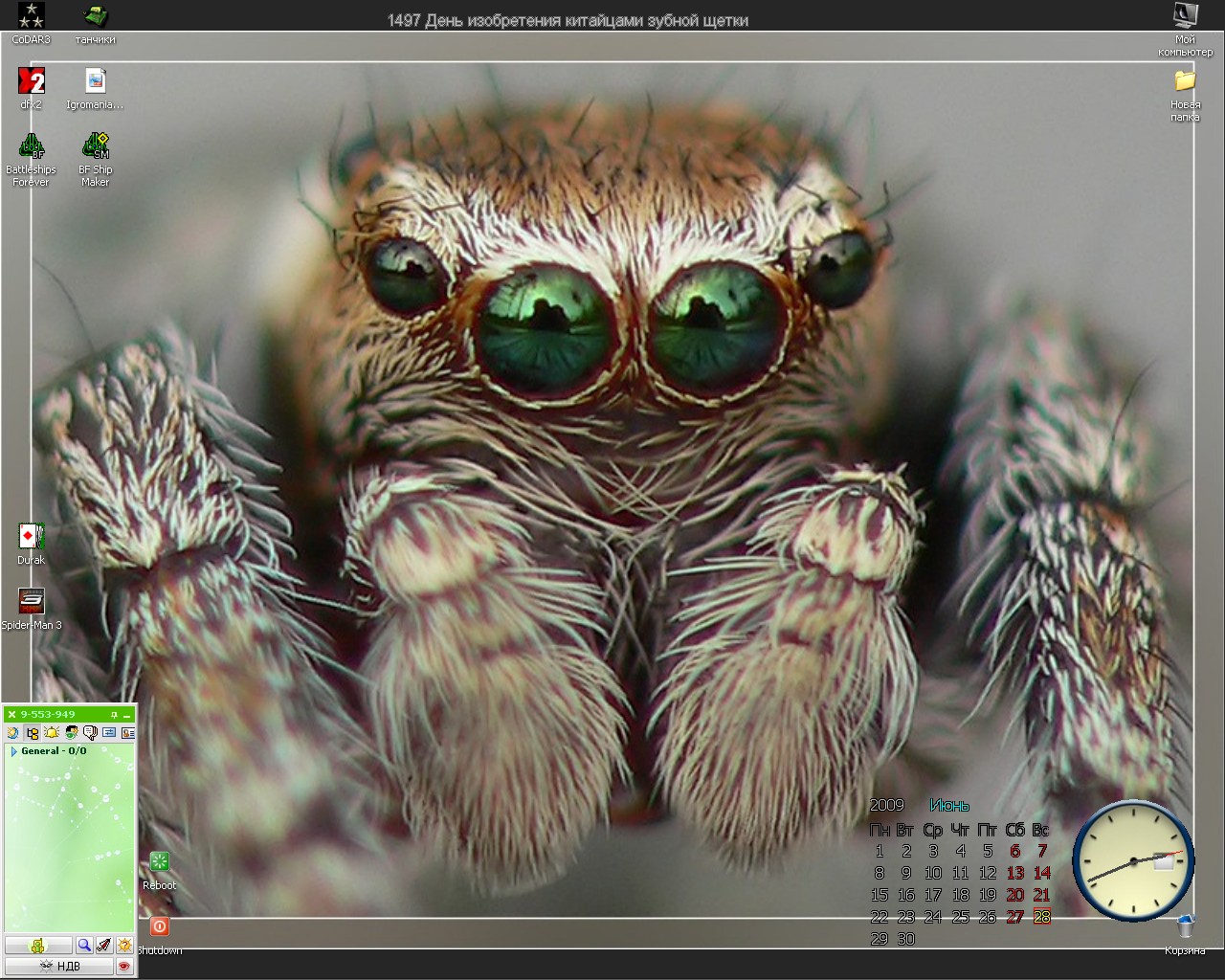The width and height of the screenshot is (1225, 980).
Task: Open messenger history speech-bubble icon
Action: 90,732
